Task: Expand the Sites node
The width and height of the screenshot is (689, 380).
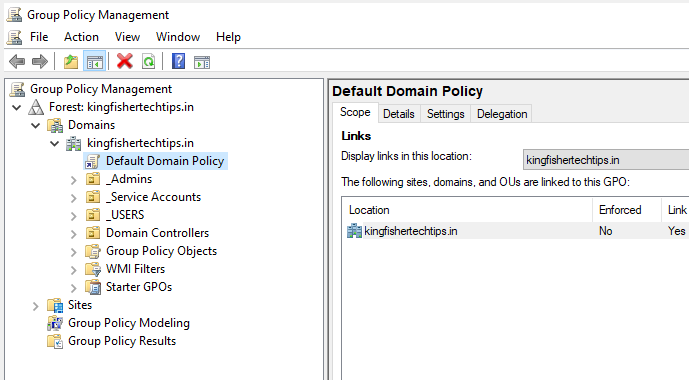Action: (x=36, y=306)
